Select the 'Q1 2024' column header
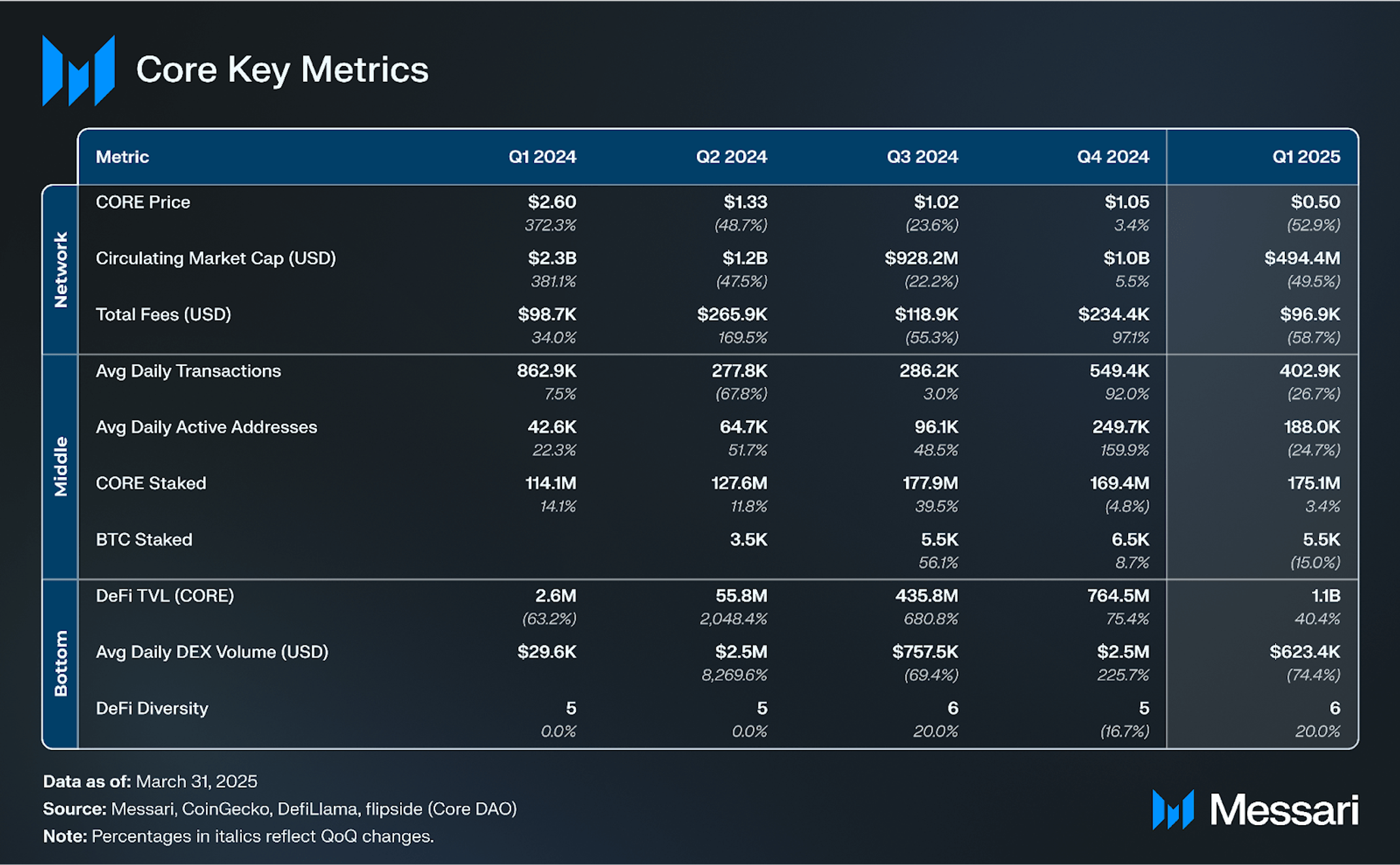The height and width of the screenshot is (865, 1400). (542, 157)
